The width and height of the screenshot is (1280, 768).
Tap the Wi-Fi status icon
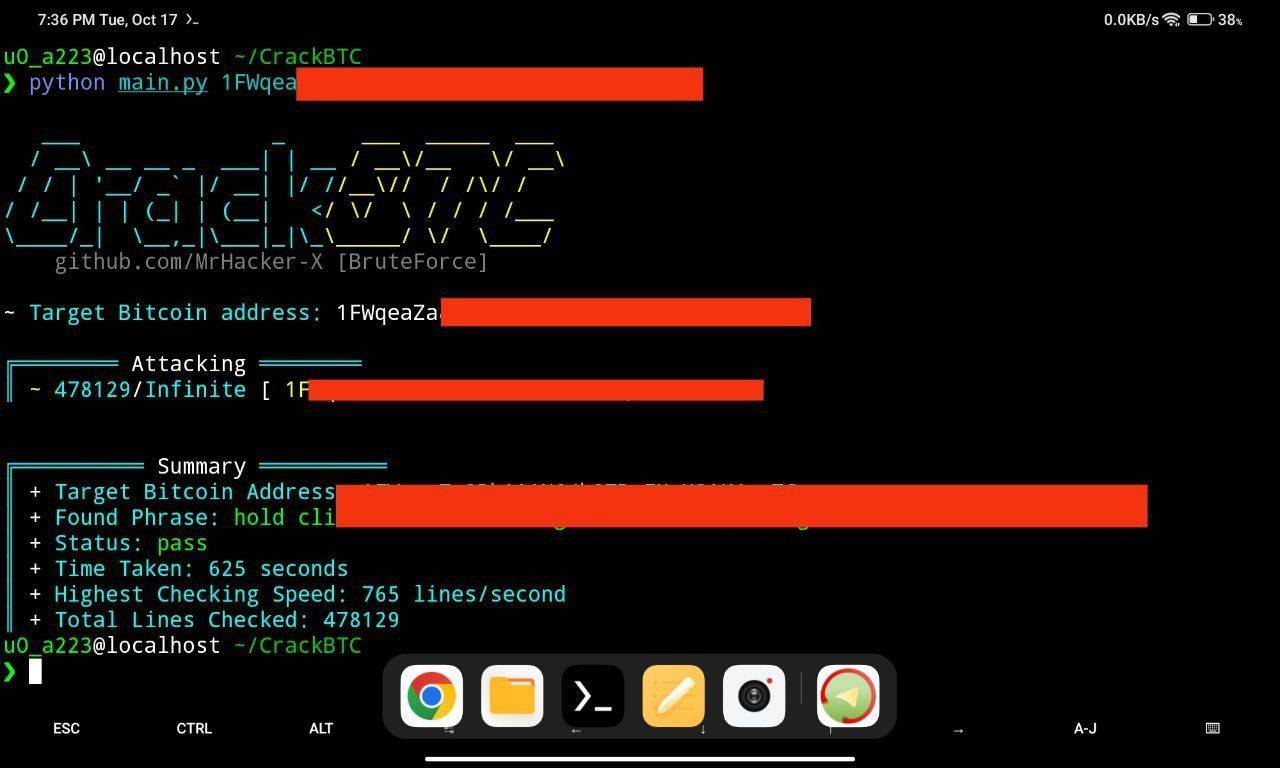point(1171,19)
